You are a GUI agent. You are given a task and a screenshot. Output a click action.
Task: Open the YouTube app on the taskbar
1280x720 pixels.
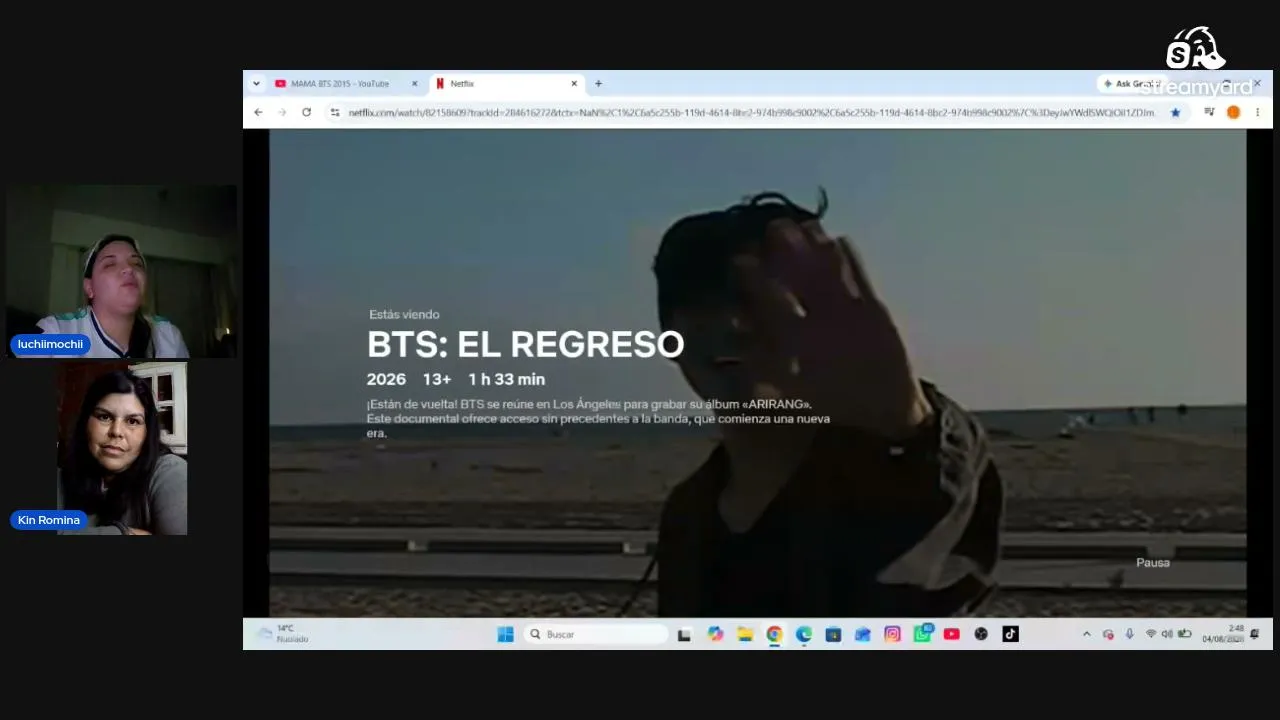point(951,634)
